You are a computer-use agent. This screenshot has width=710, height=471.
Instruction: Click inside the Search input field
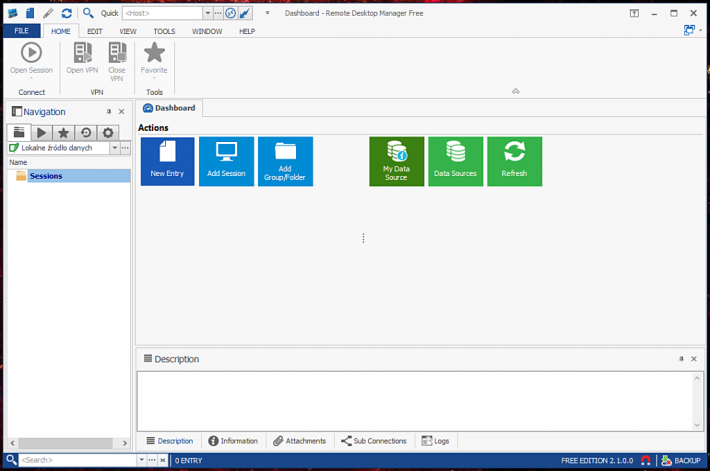[77, 460]
